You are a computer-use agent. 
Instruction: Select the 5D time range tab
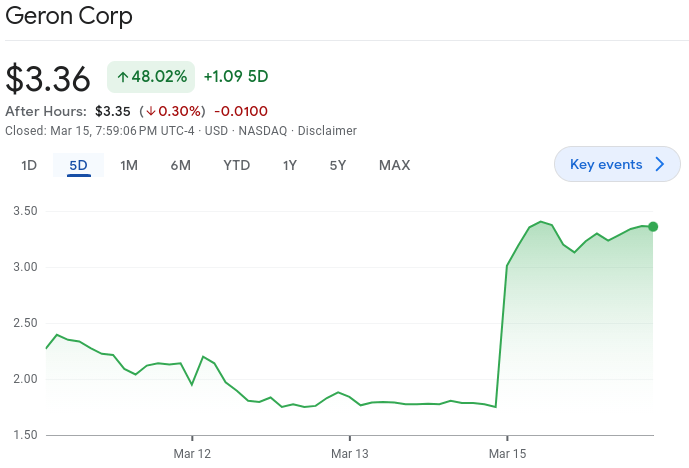pyautogui.click(x=79, y=165)
